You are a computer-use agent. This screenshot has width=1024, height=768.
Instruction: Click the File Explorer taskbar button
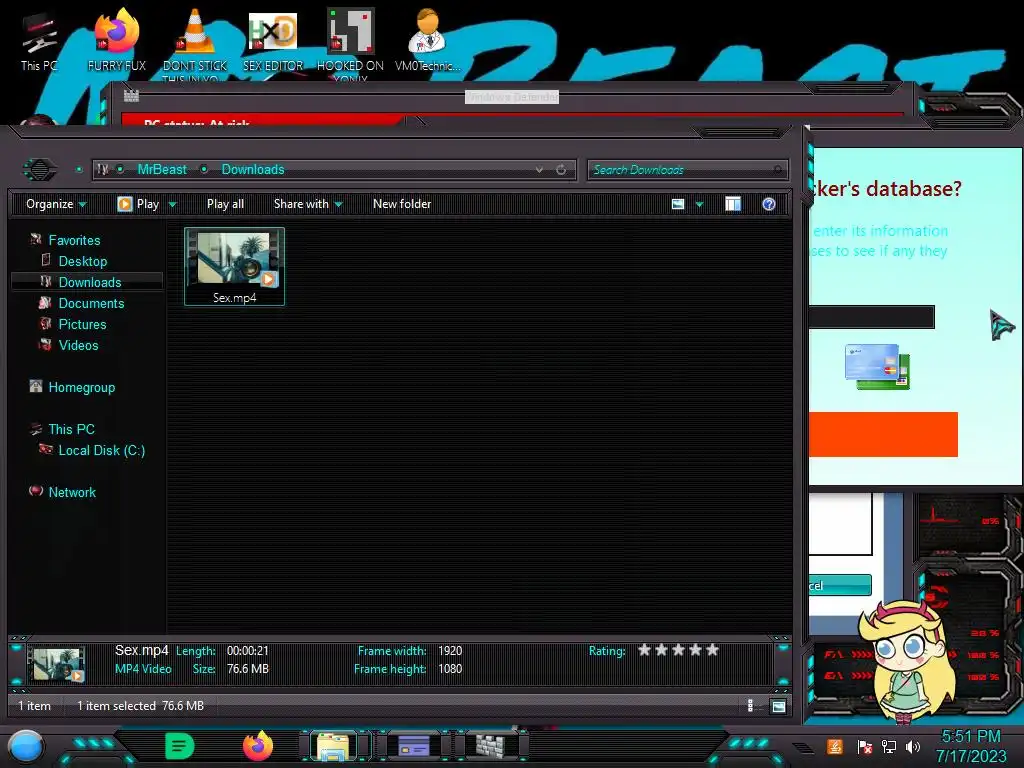point(333,746)
